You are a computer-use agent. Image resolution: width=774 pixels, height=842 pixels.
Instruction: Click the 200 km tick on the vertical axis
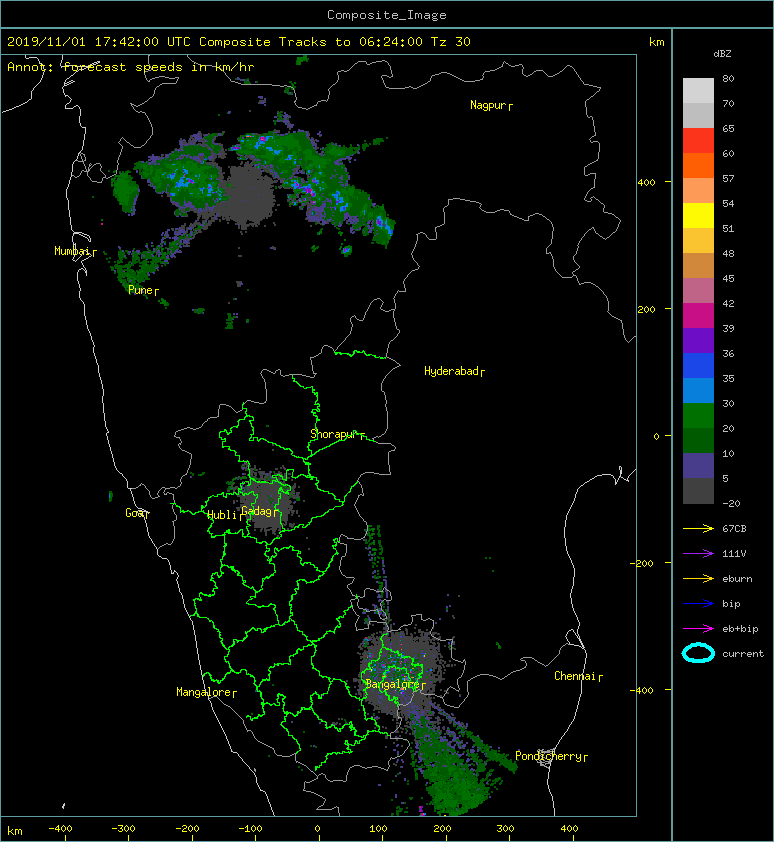pos(647,309)
